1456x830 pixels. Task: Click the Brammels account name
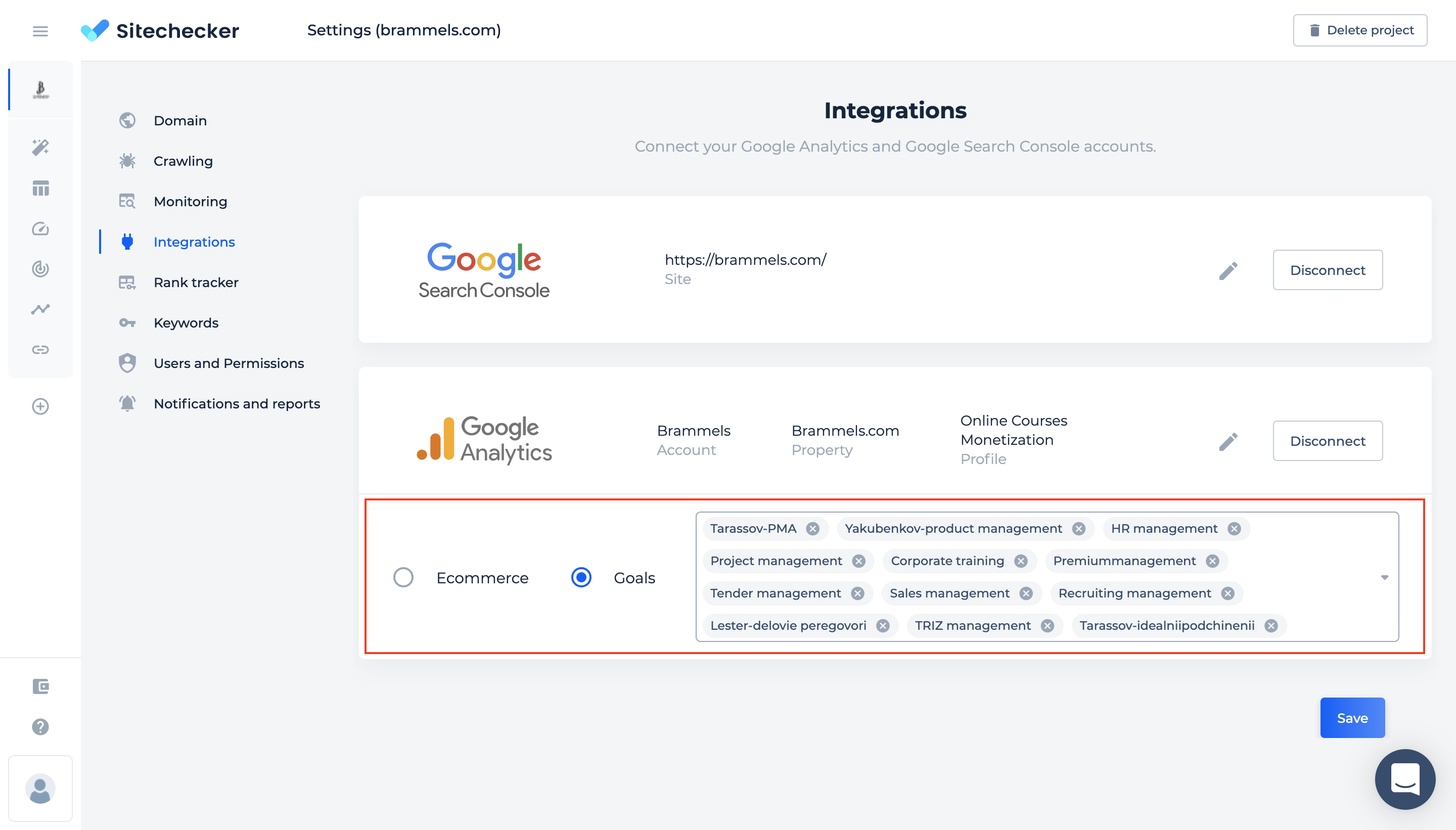(693, 431)
